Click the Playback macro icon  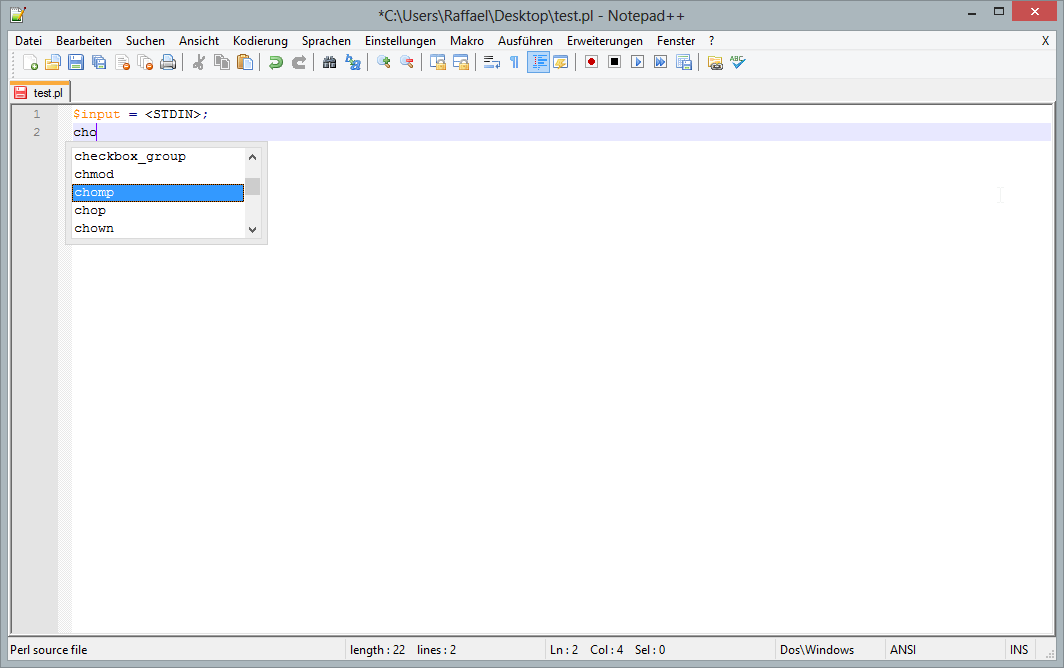coord(637,62)
